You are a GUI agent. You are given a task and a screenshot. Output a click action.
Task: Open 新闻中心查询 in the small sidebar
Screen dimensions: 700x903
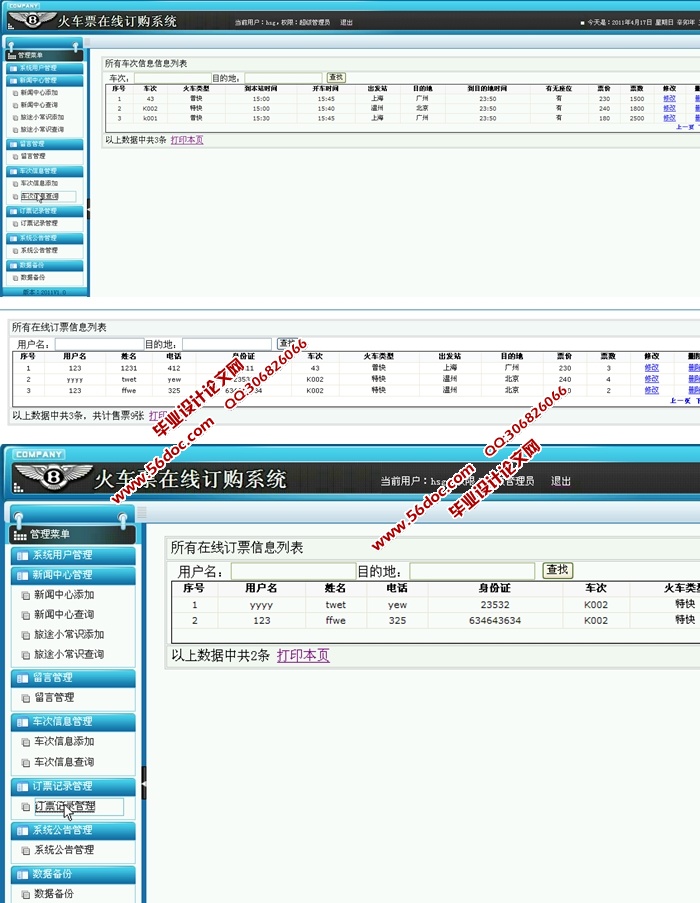39,105
